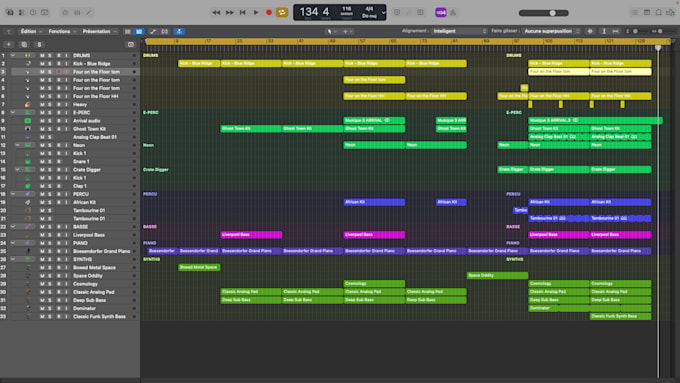Click the 4/4 time signature display

pyautogui.click(x=369, y=9)
